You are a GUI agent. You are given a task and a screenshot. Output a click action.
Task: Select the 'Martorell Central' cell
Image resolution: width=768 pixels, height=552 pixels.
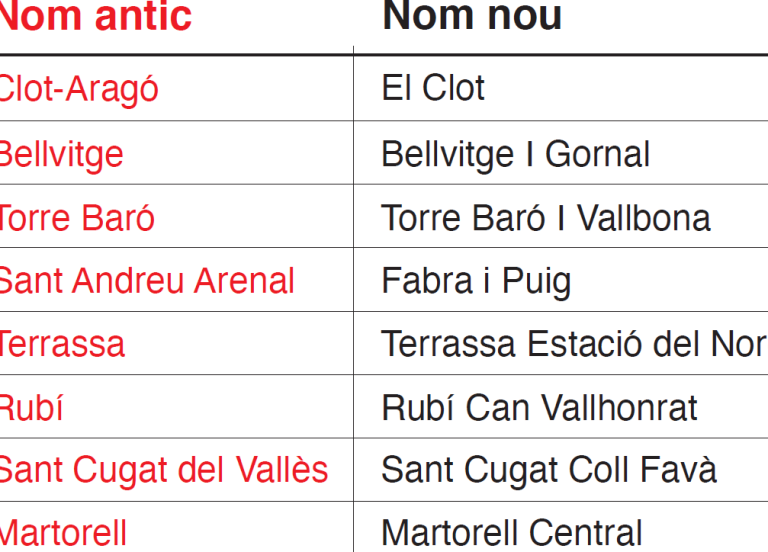512,533
